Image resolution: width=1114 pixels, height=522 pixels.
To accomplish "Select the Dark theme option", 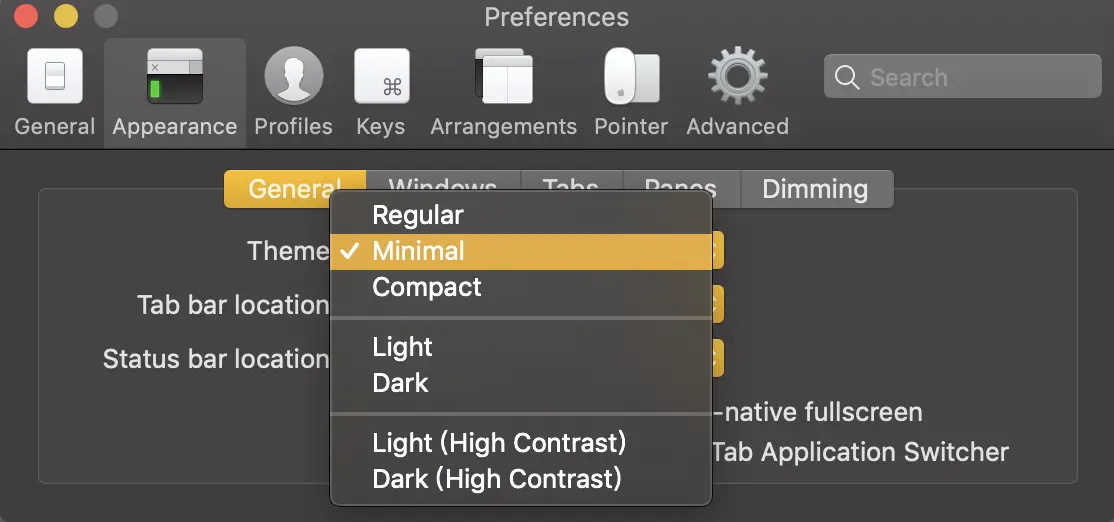I will 400,383.
